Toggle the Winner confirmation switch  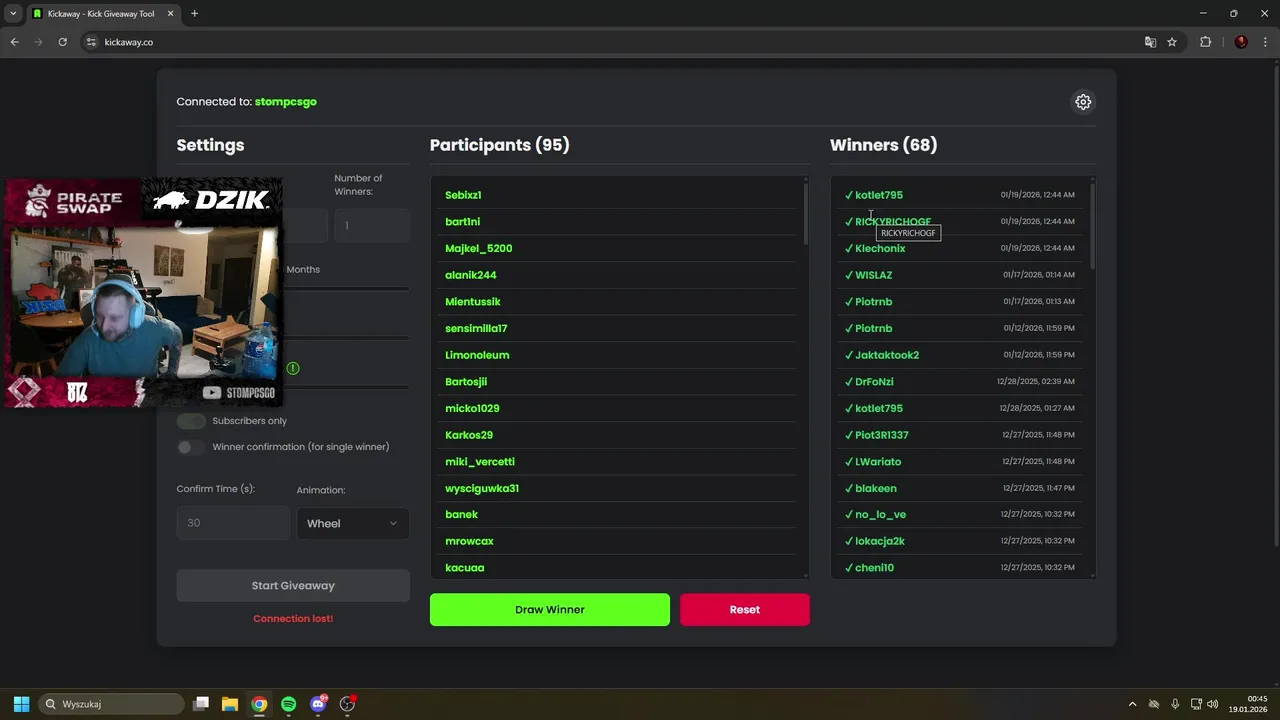pyautogui.click(x=191, y=447)
